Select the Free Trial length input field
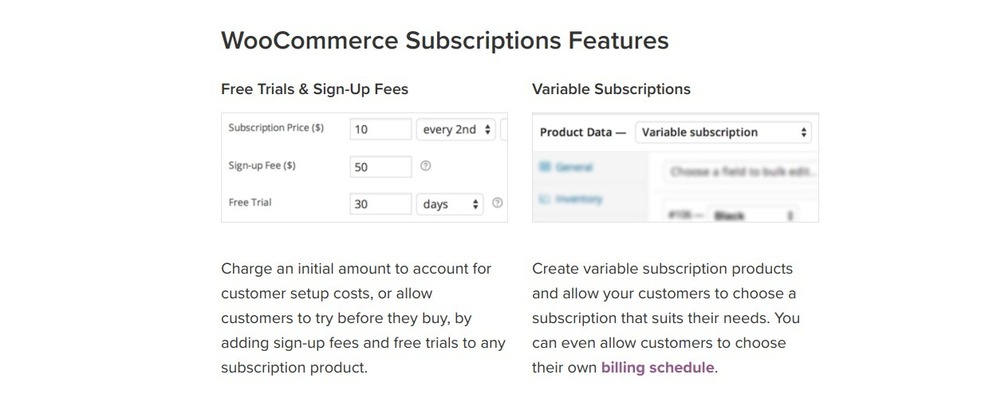This screenshot has width=1005, height=410. tap(381, 204)
